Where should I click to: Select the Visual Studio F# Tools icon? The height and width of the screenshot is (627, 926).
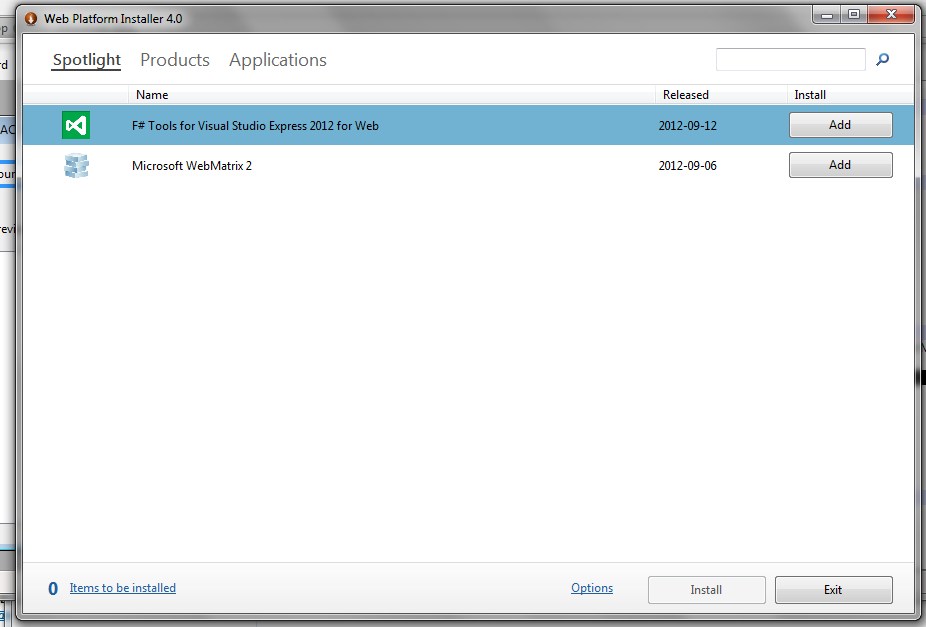[x=76, y=125]
